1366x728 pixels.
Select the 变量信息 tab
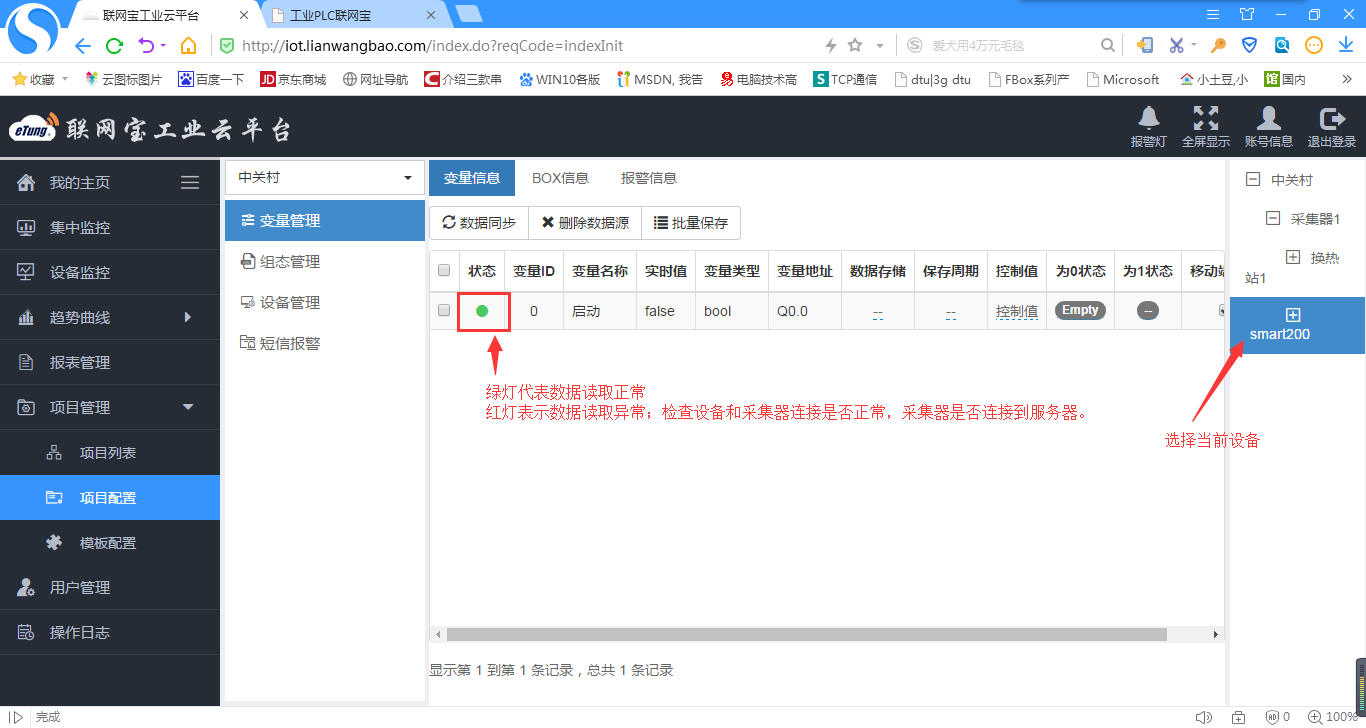pyautogui.click(x=472, y=178)
